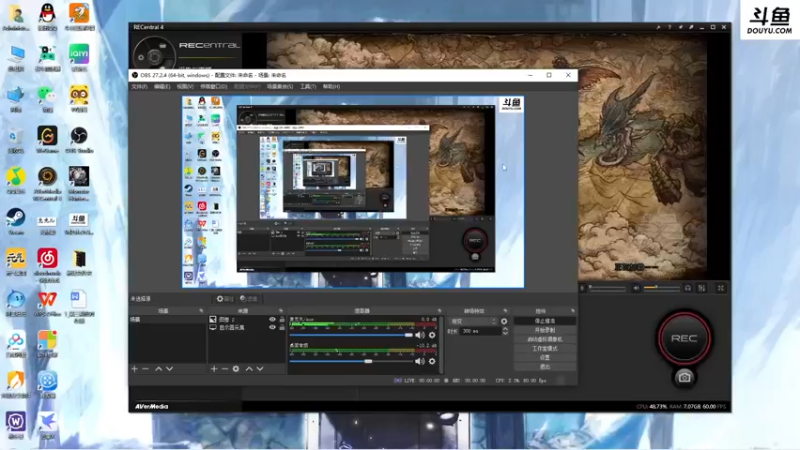Mute the microphone mixer channel
The image size is (800, 450).
click(419, 335)
